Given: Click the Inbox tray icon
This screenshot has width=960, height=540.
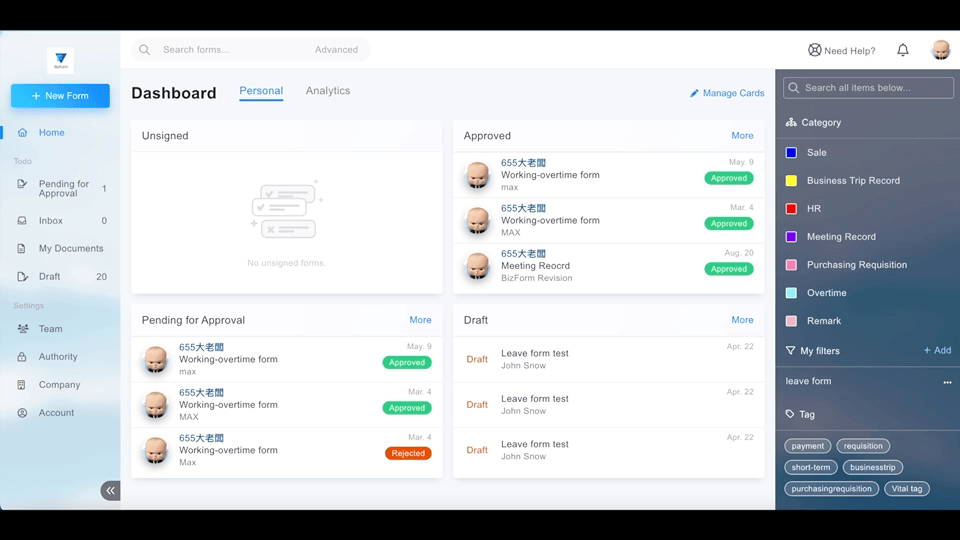Looking at the screenshot, I should pyautogui.click(x=22, y=221).
